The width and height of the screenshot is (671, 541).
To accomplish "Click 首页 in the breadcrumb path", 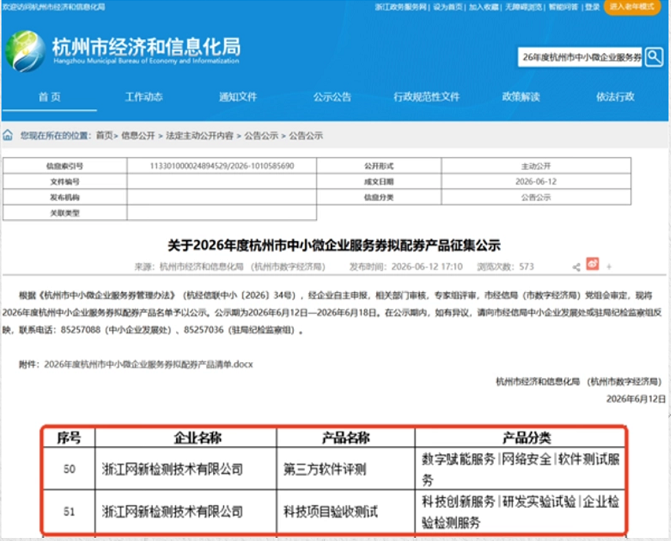I will (104, 136).
